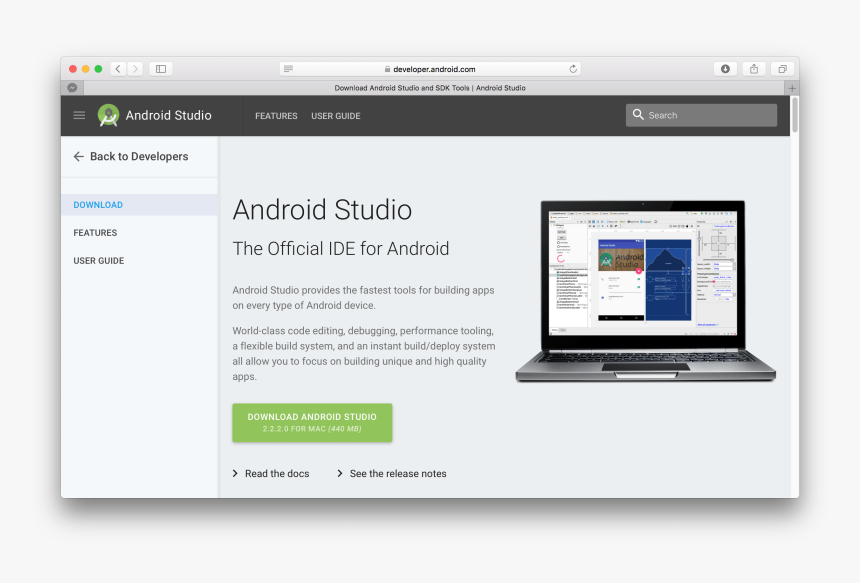
Task: Click the Share icon in Safari toolbar
Action: click(x=754, y=69)
